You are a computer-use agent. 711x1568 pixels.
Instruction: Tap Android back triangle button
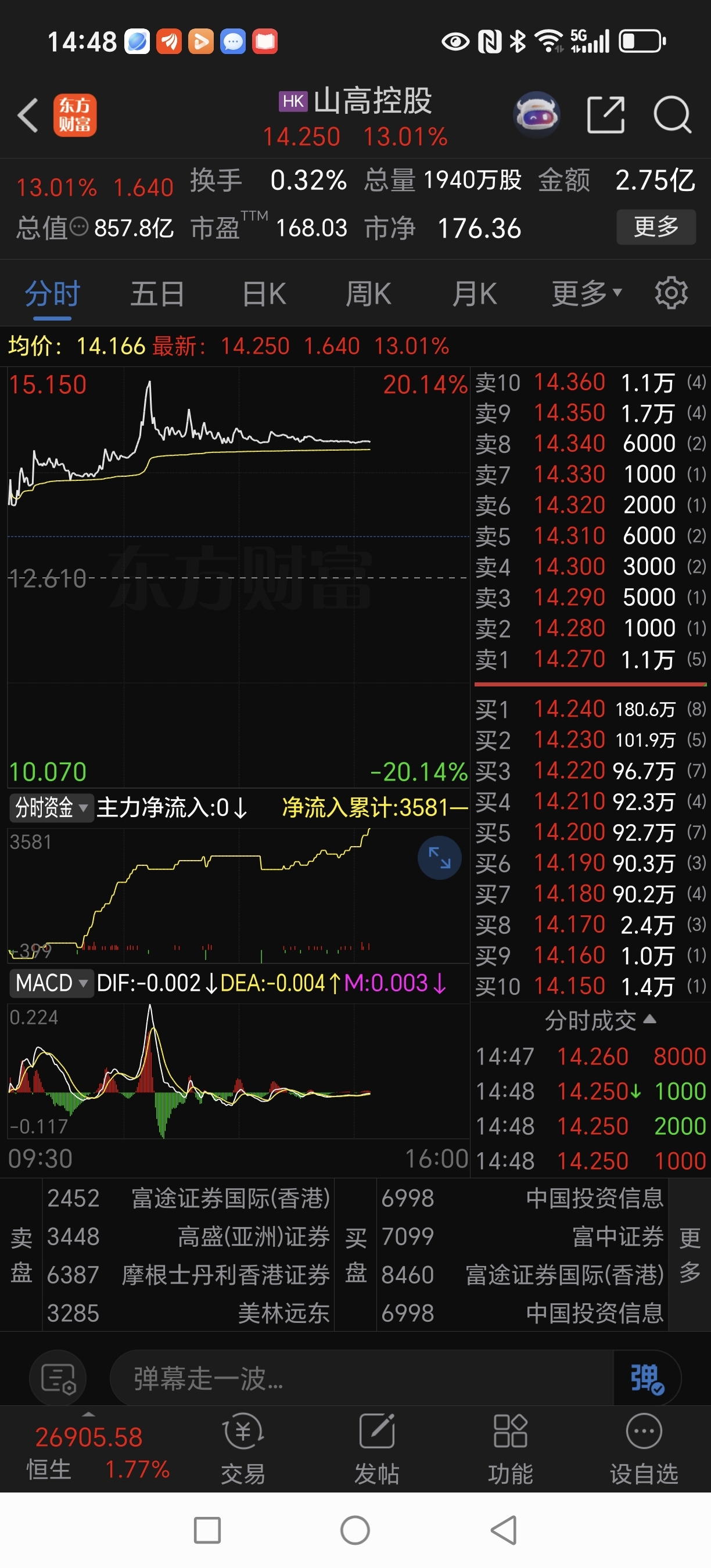pos(504,1530)
